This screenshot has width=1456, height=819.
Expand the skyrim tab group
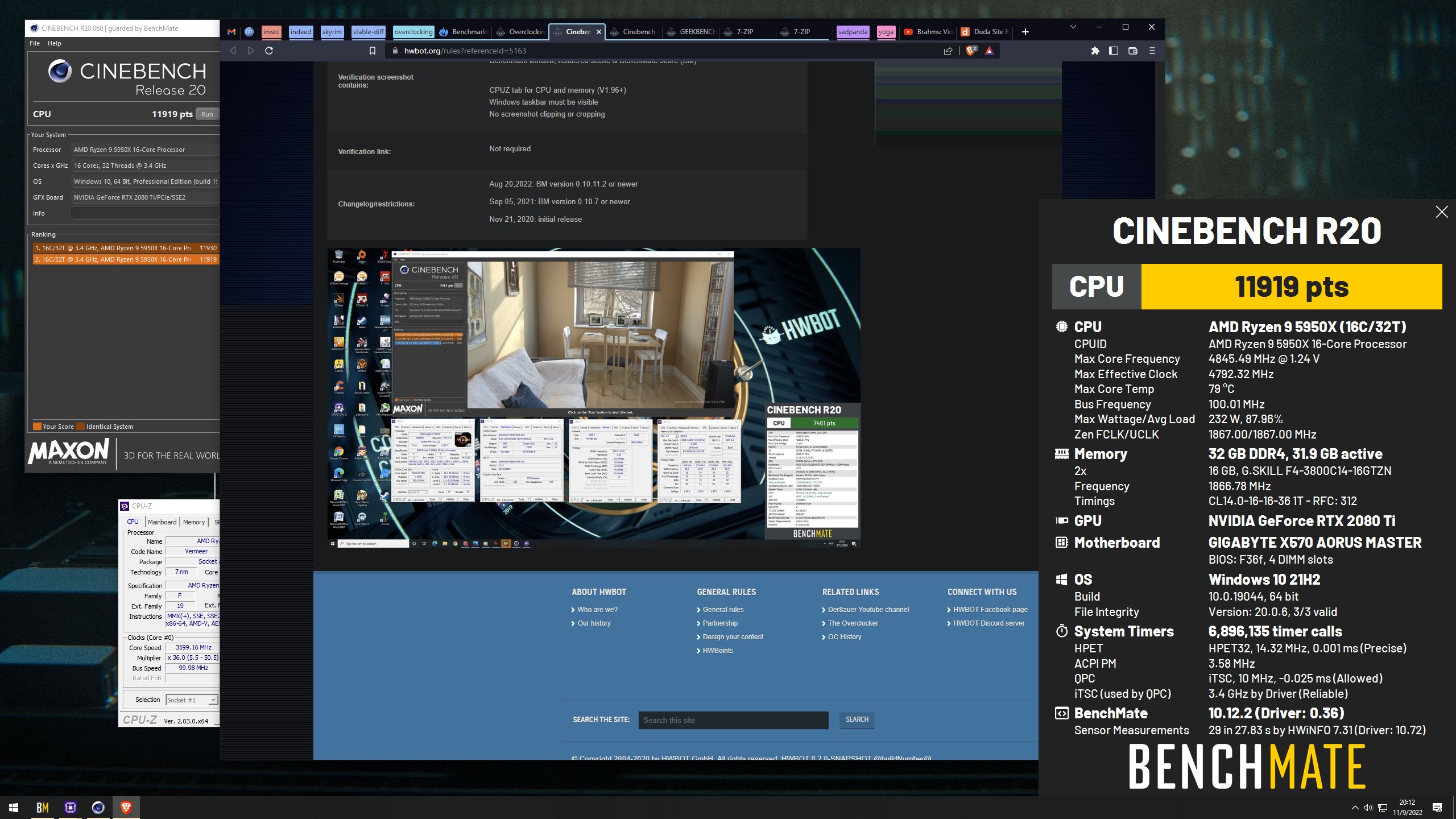click(x=332, y=32)
